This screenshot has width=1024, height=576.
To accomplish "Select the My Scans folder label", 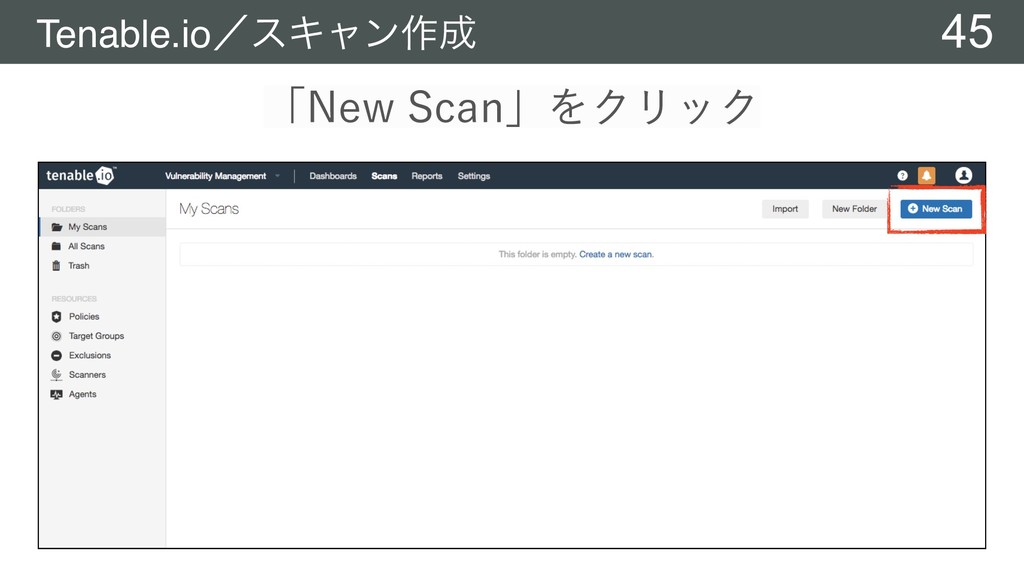I will pyautogui.click(x=88, y=227).
